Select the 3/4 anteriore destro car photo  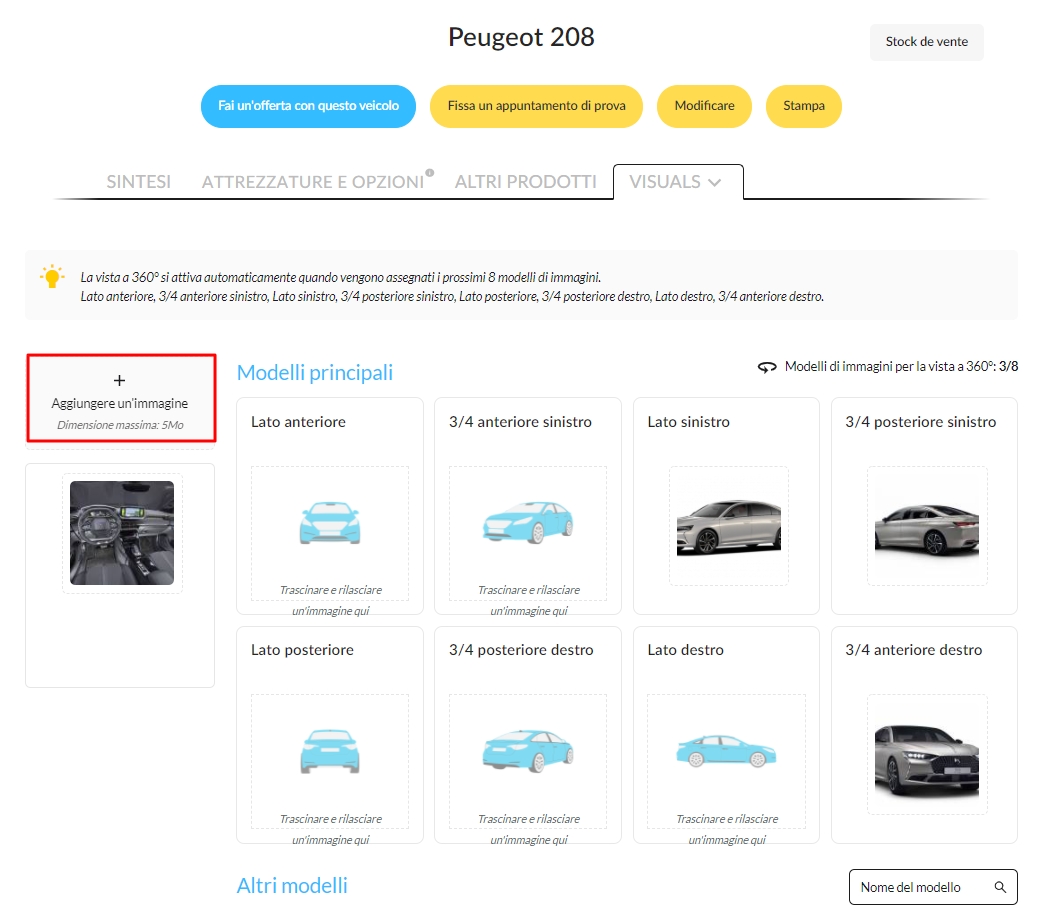click(x=927, y=760)
